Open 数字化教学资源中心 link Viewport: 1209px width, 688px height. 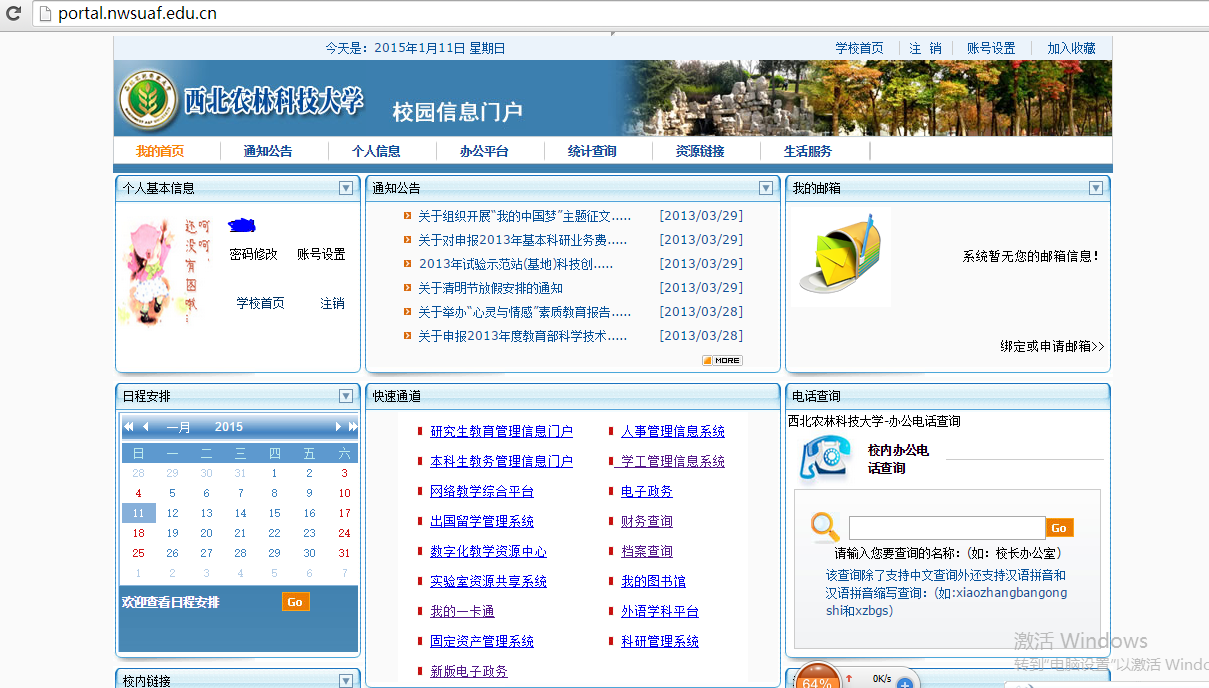488,552
